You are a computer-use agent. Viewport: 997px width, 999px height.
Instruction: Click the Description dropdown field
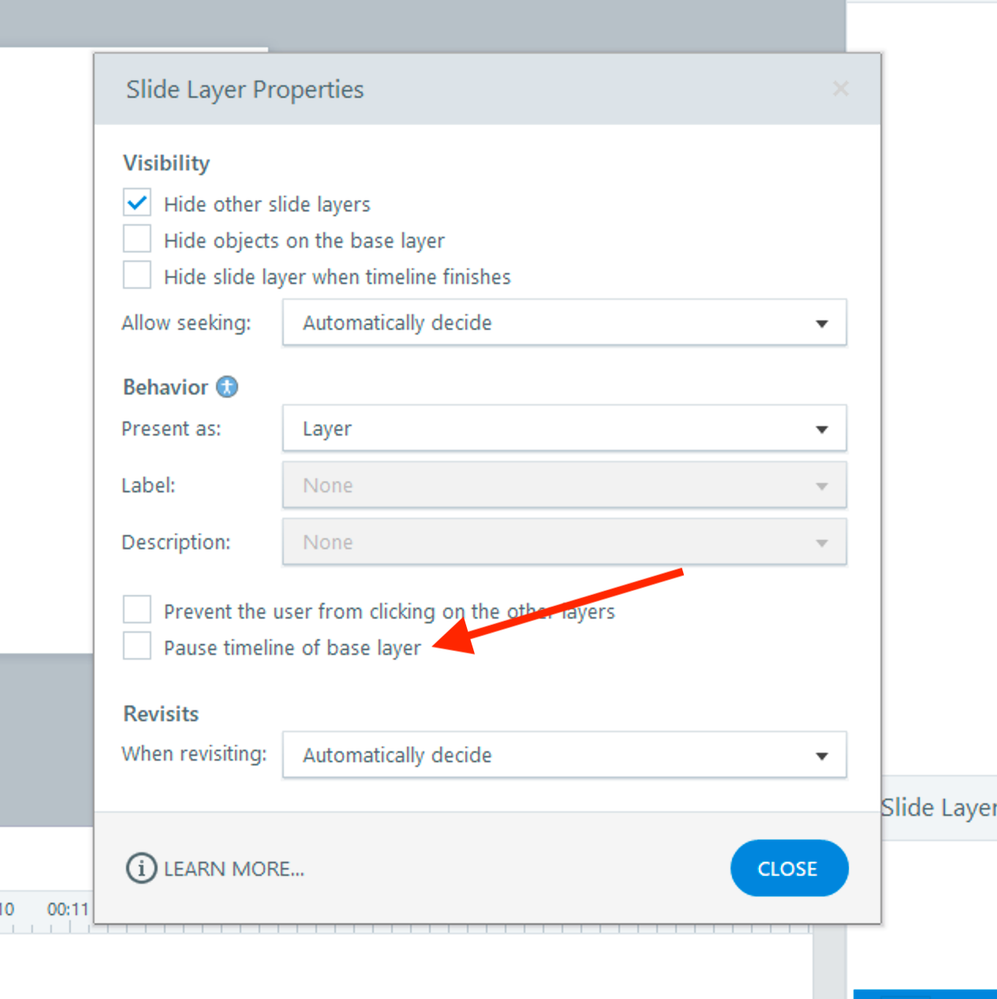coord(564,542)
